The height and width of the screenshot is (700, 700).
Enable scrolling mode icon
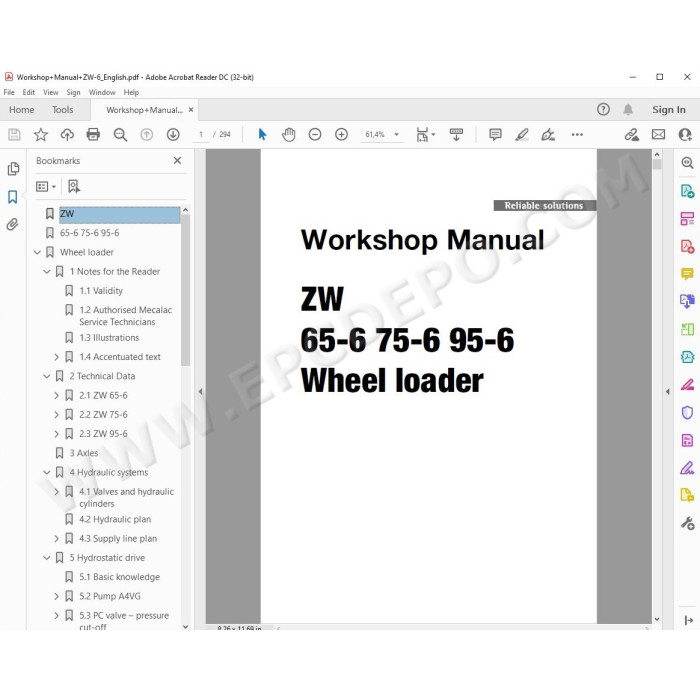pos(456,134)
